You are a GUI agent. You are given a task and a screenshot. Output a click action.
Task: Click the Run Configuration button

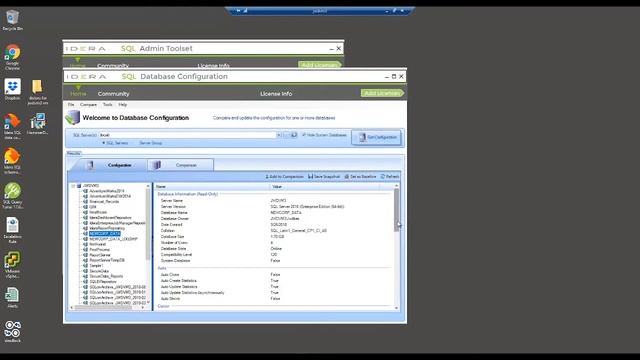pyautogui.click(x=376, y=137)
